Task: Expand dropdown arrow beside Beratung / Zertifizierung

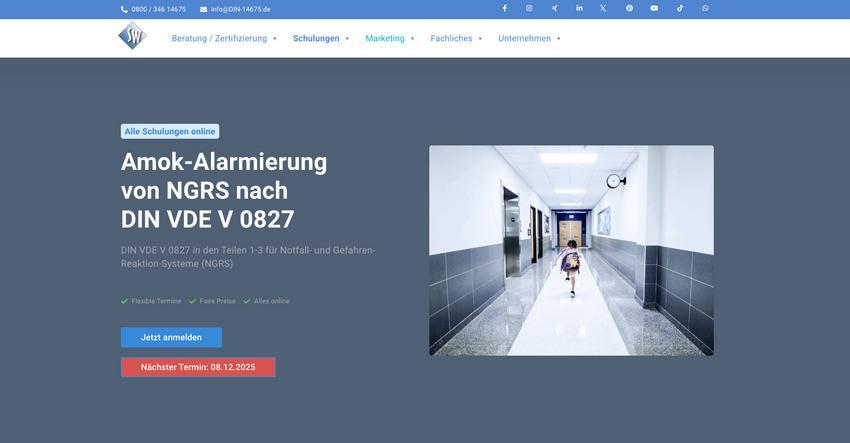Action: coord(275,38)
